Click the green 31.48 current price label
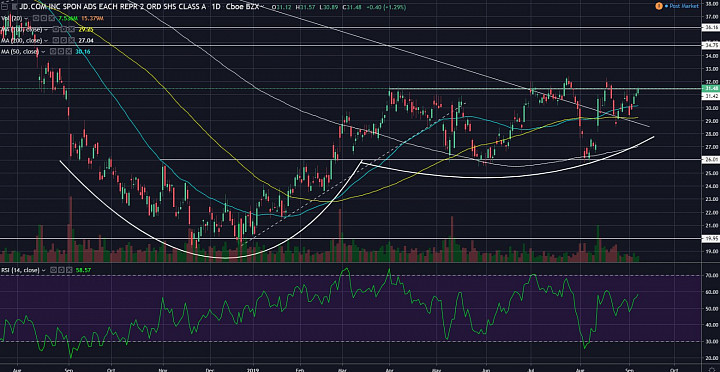Image resolution: width=720 pixels, height=372 pixels. click(711, 89)
